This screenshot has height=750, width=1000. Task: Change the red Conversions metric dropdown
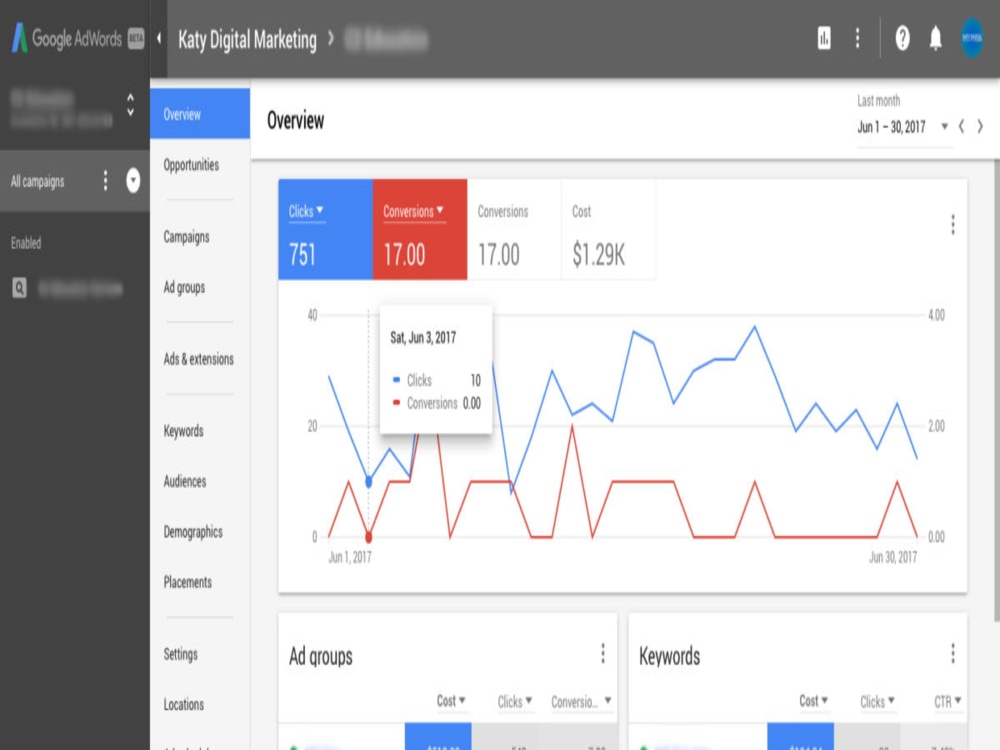click(413, 211)
